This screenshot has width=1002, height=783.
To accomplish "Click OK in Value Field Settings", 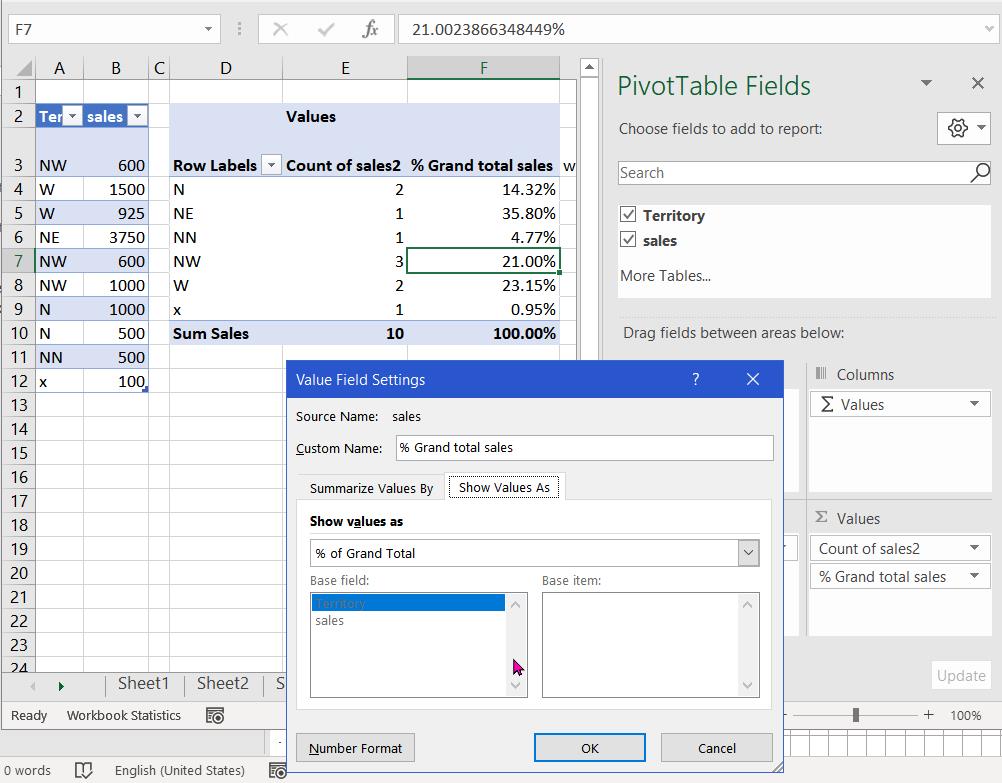I will point(589,748).
